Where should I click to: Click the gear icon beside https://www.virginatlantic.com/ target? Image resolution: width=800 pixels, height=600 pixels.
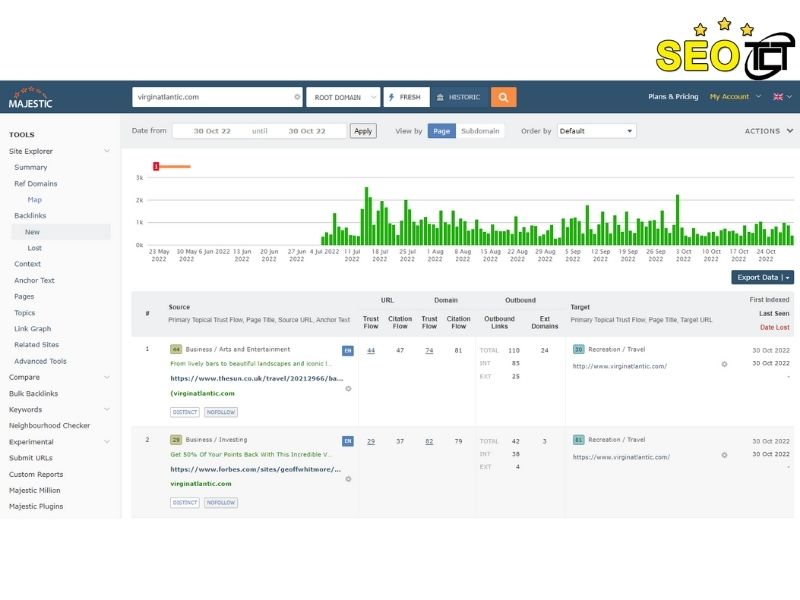[x=724, y=455]
